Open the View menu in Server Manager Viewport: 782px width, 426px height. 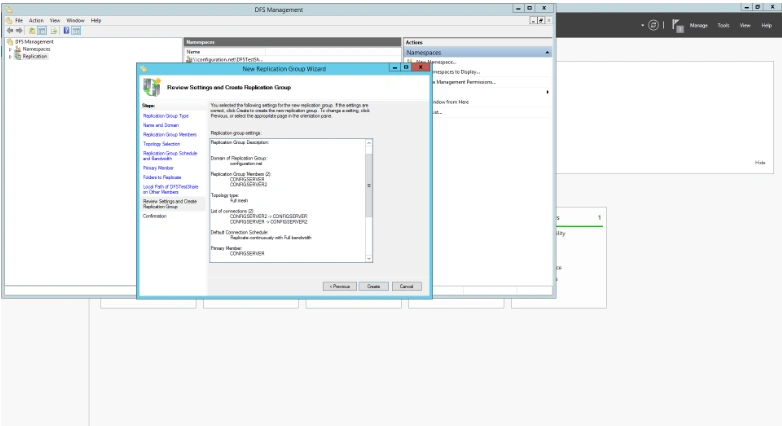745,25
